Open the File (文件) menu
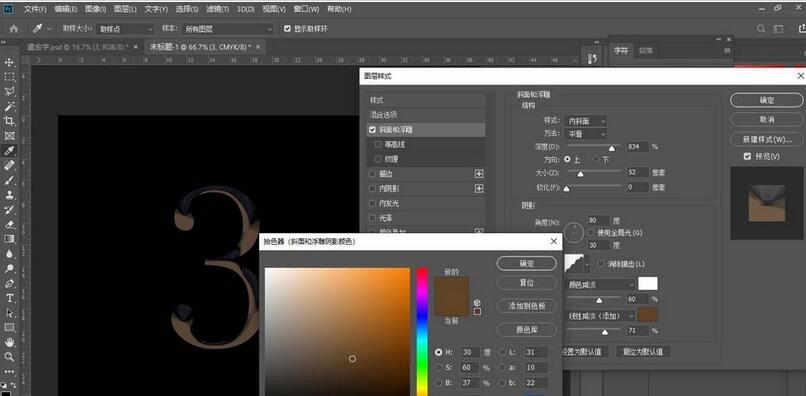Viewport: 806px width, 396px height. (x=35, y=9)
